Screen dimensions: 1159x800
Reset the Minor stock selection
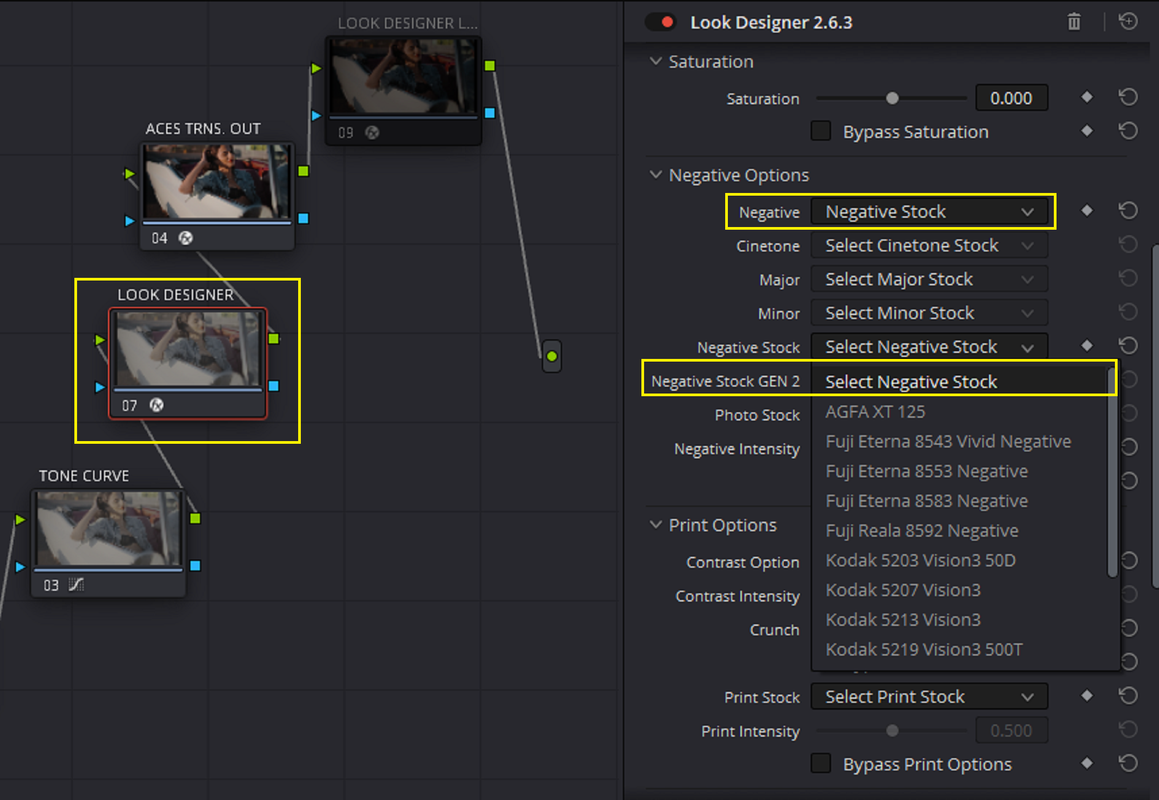1128,312
